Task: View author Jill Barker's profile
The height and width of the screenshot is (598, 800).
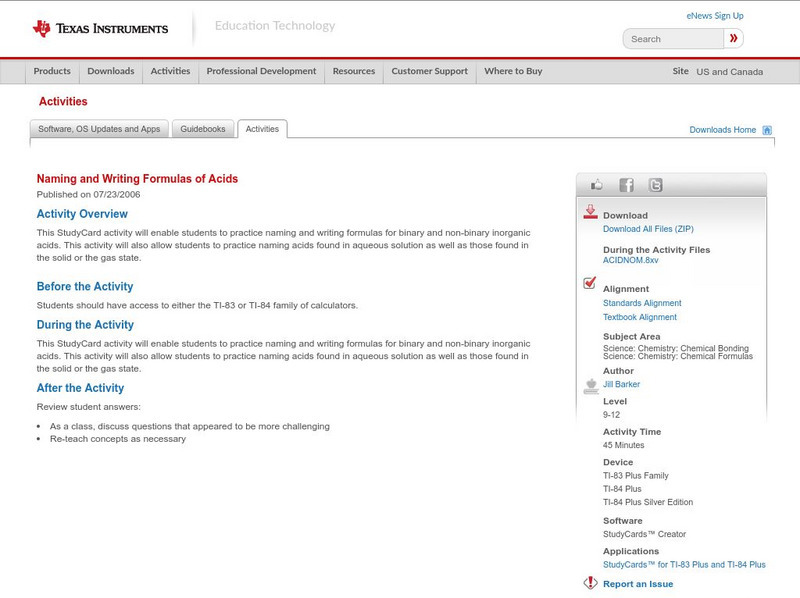Action: coord(621,384)
